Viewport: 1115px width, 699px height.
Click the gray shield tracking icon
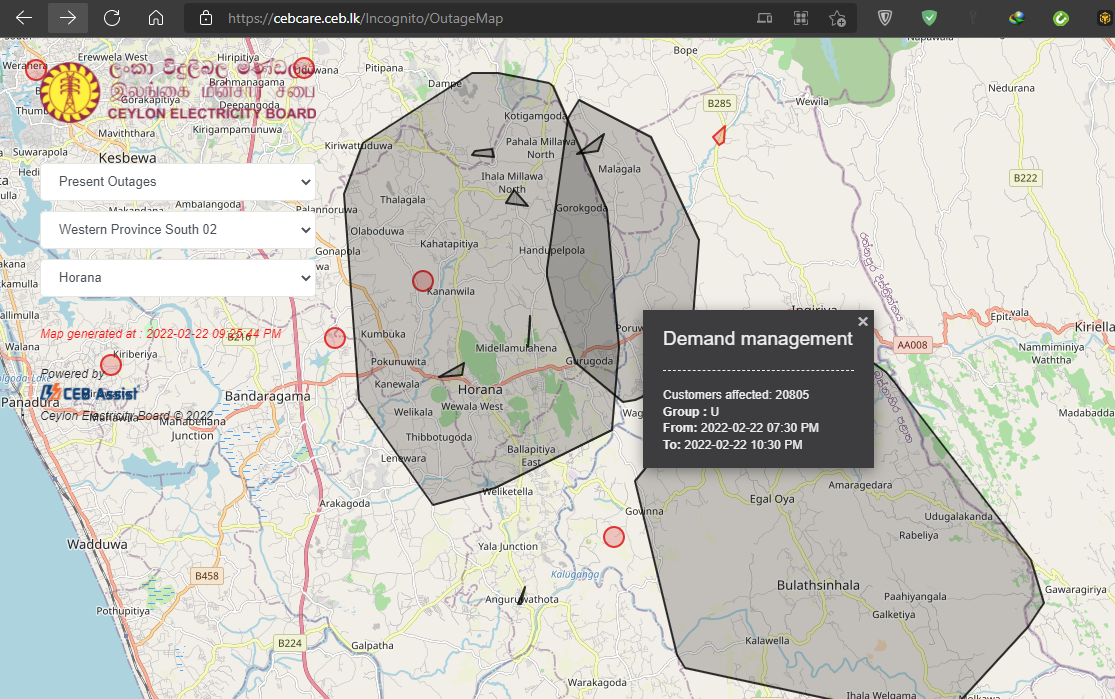pyautogui.click(x=885, y=18)
